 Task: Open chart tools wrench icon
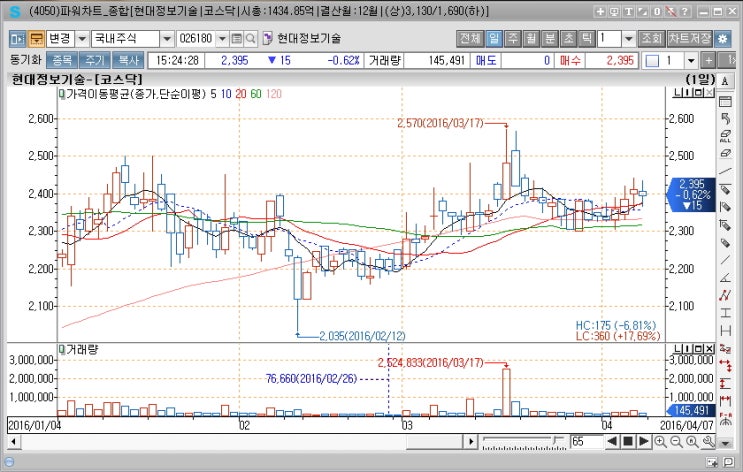coord(708,442)
